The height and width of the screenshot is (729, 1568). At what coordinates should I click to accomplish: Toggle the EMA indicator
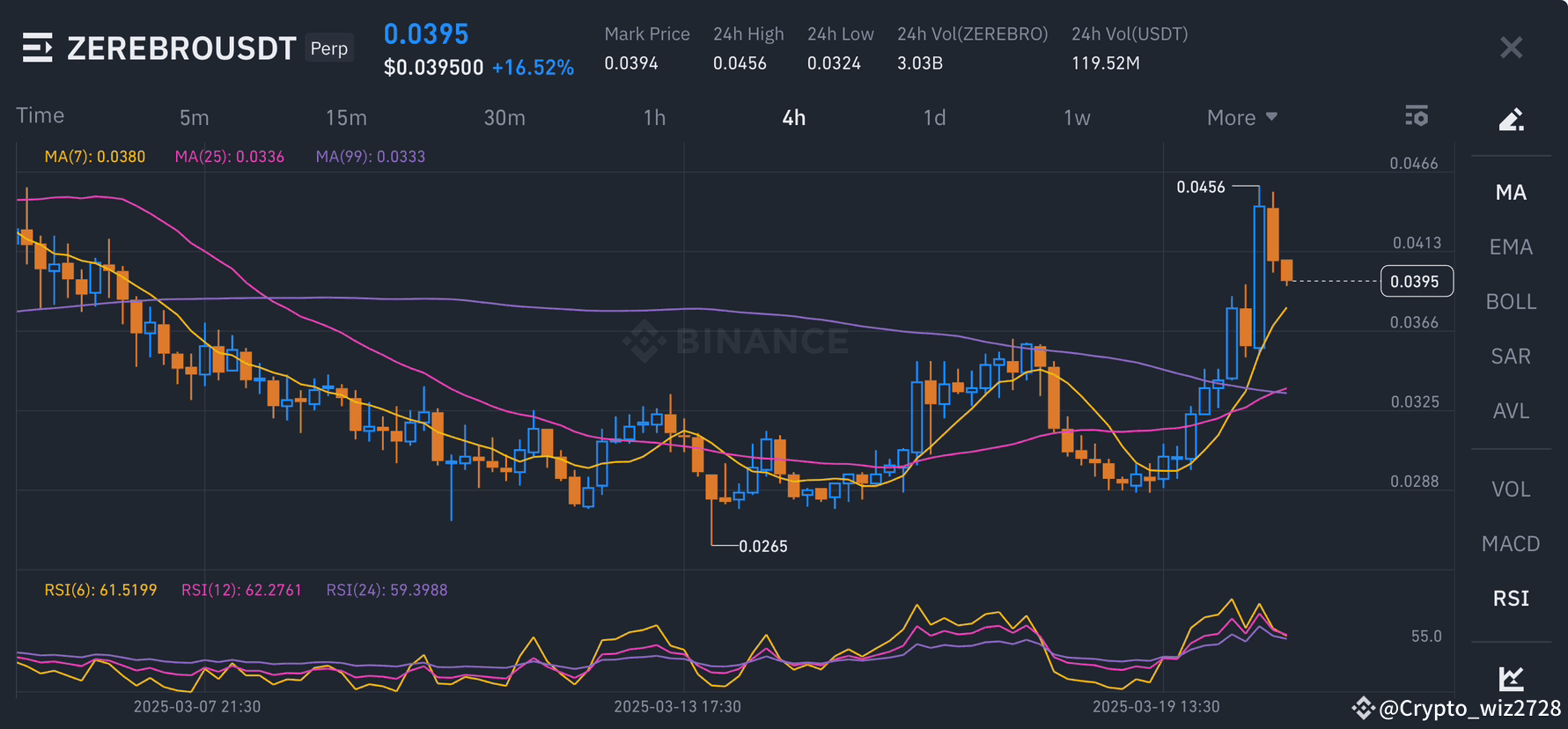(x=1511, y=247)
